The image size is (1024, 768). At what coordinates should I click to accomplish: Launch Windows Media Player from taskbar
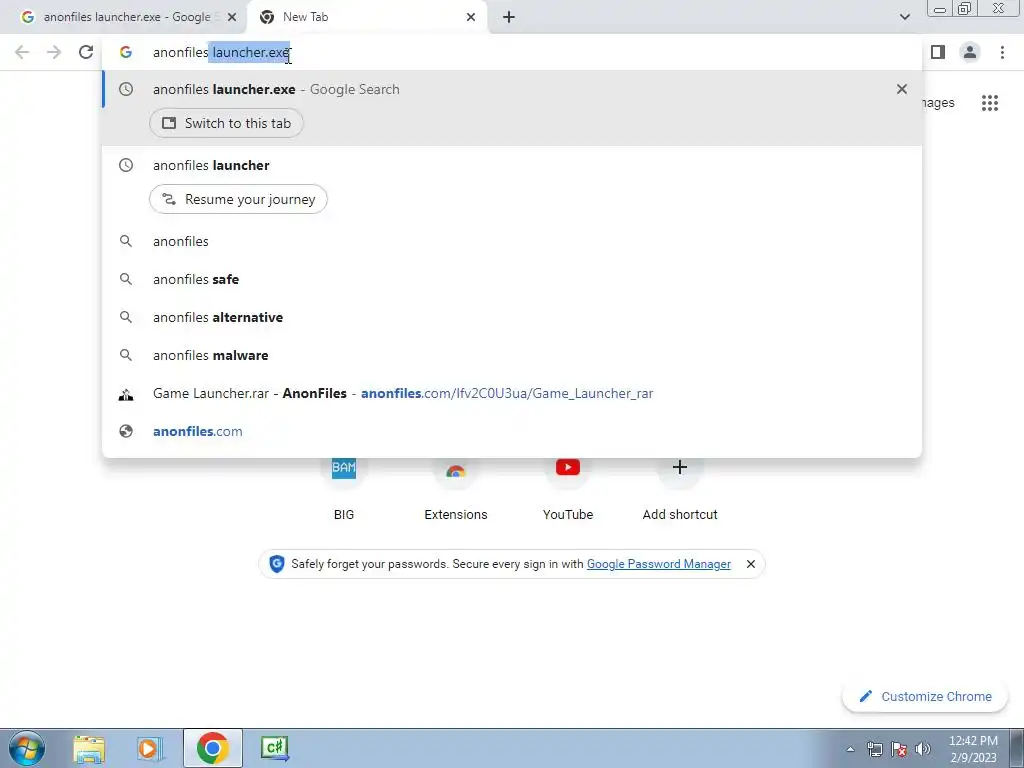click(150, 748)
